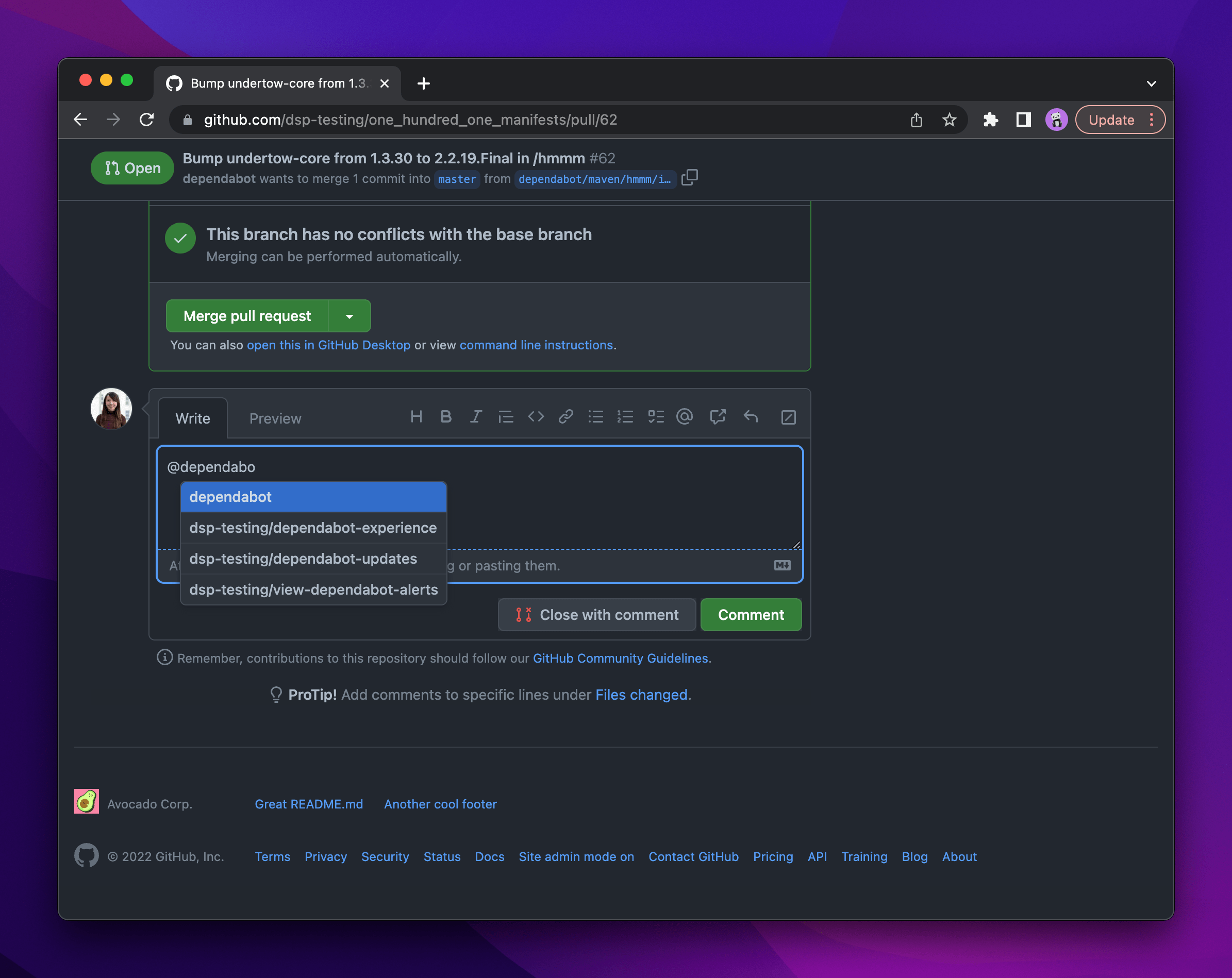1232x978 pixels.
Task: Click Close with comment button
Action: click(x=597, y=615)
